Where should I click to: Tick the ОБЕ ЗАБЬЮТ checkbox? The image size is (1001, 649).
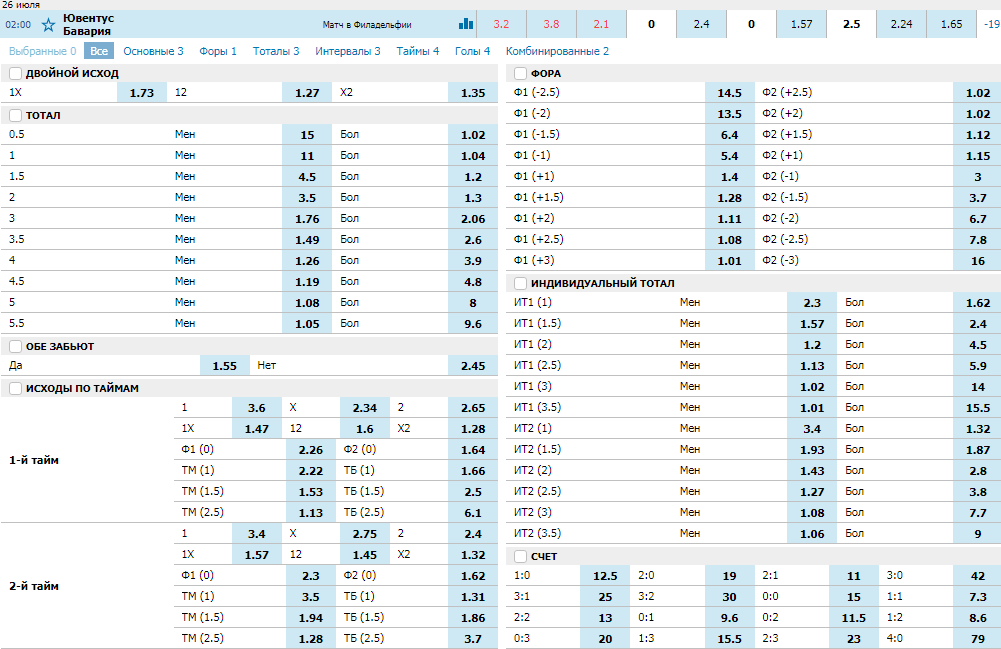15,347
